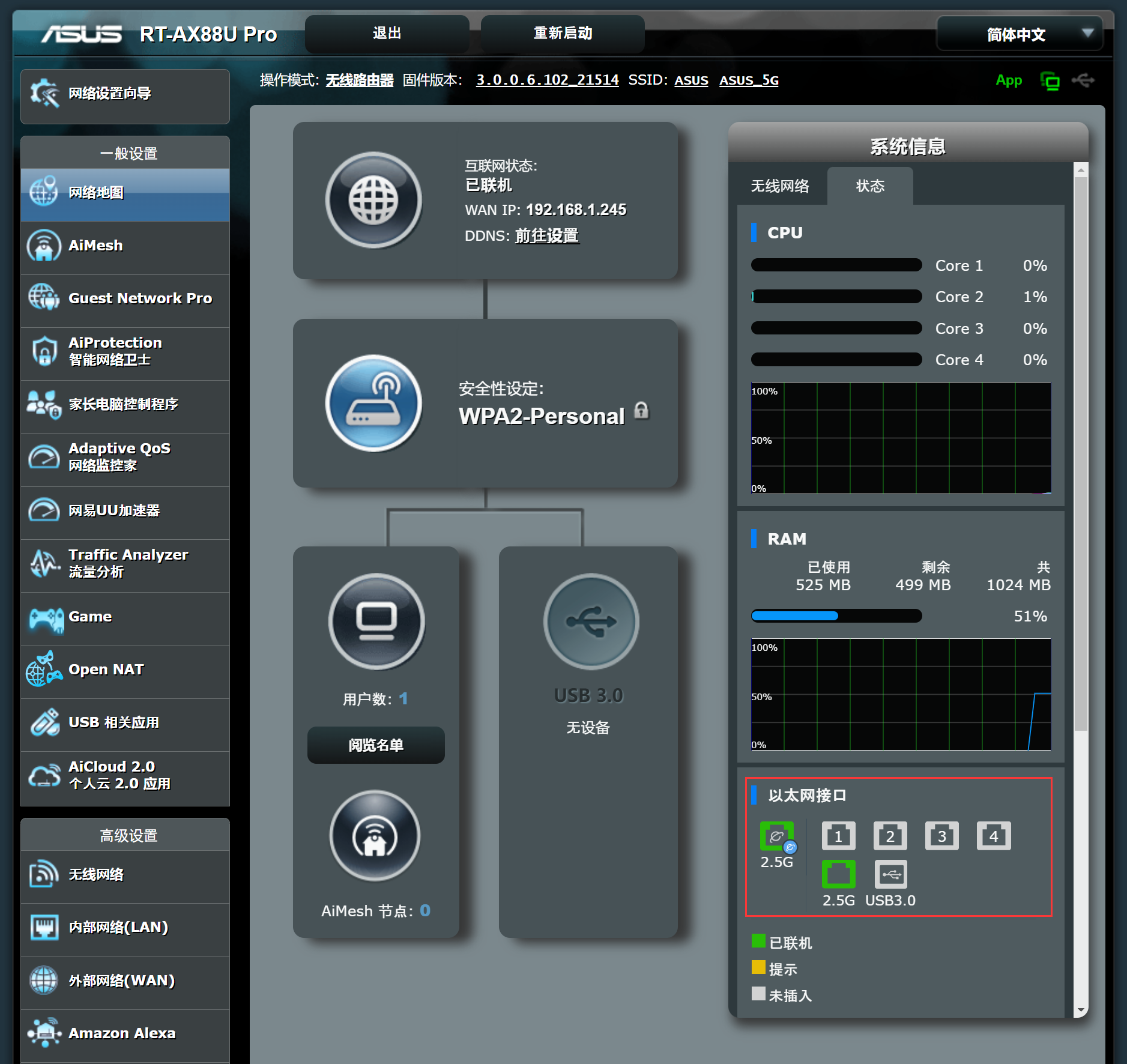The height and width of the screenshot is (1064, 1127).
Task: Click the Core 2 CPU usage bar
Action: [836, 297]
